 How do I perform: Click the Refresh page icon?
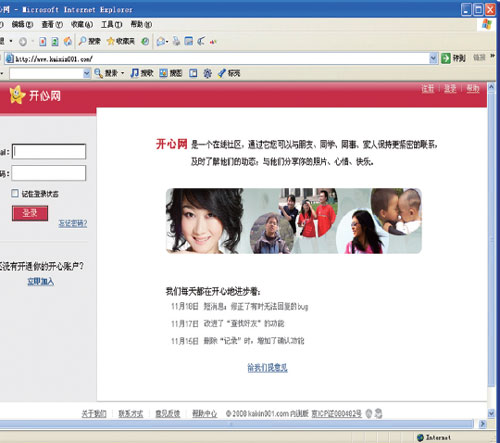[55, 41]
